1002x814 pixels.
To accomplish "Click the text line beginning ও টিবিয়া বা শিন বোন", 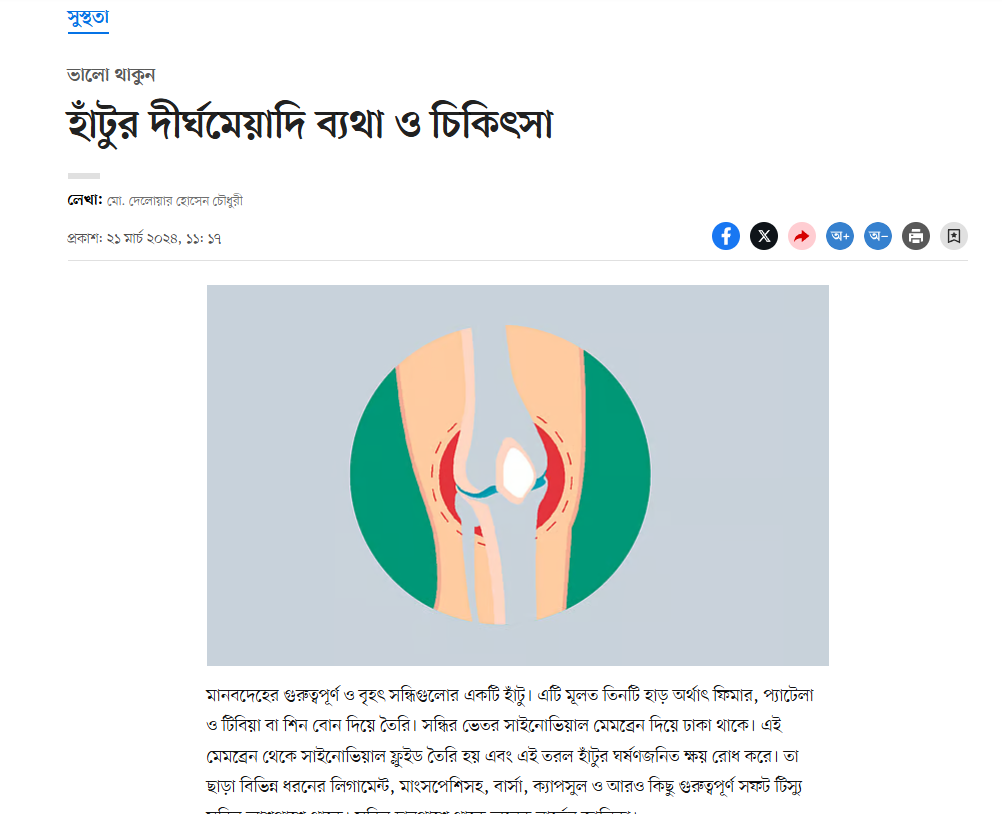I will tap(494, 725).
